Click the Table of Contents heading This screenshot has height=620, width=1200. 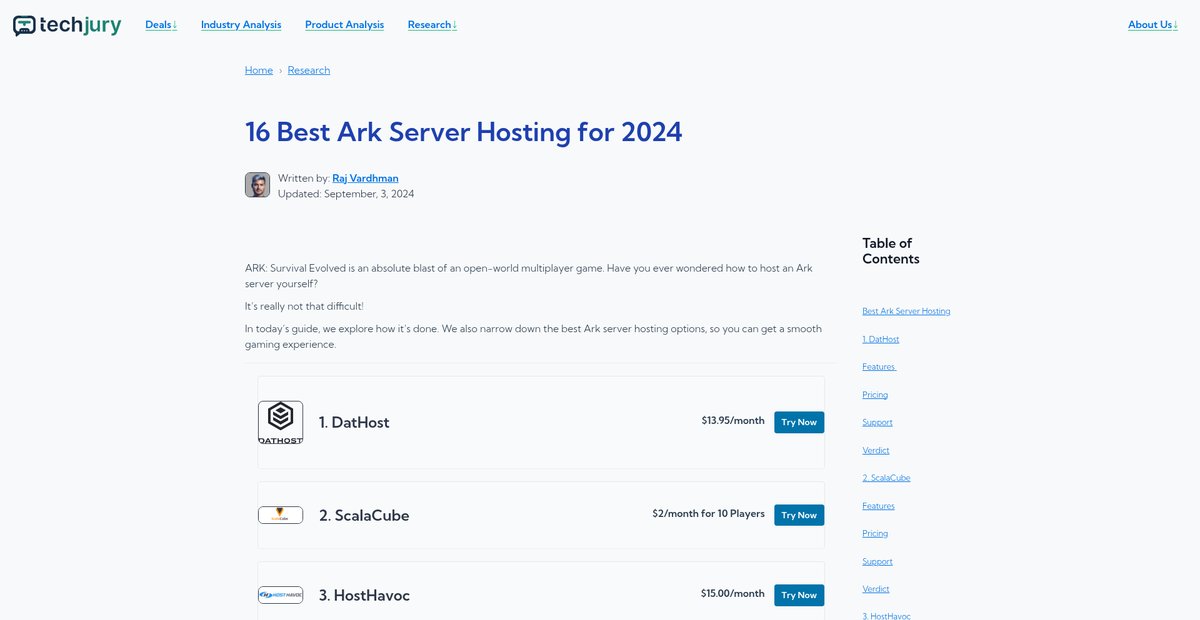click(x=891, y=251)
